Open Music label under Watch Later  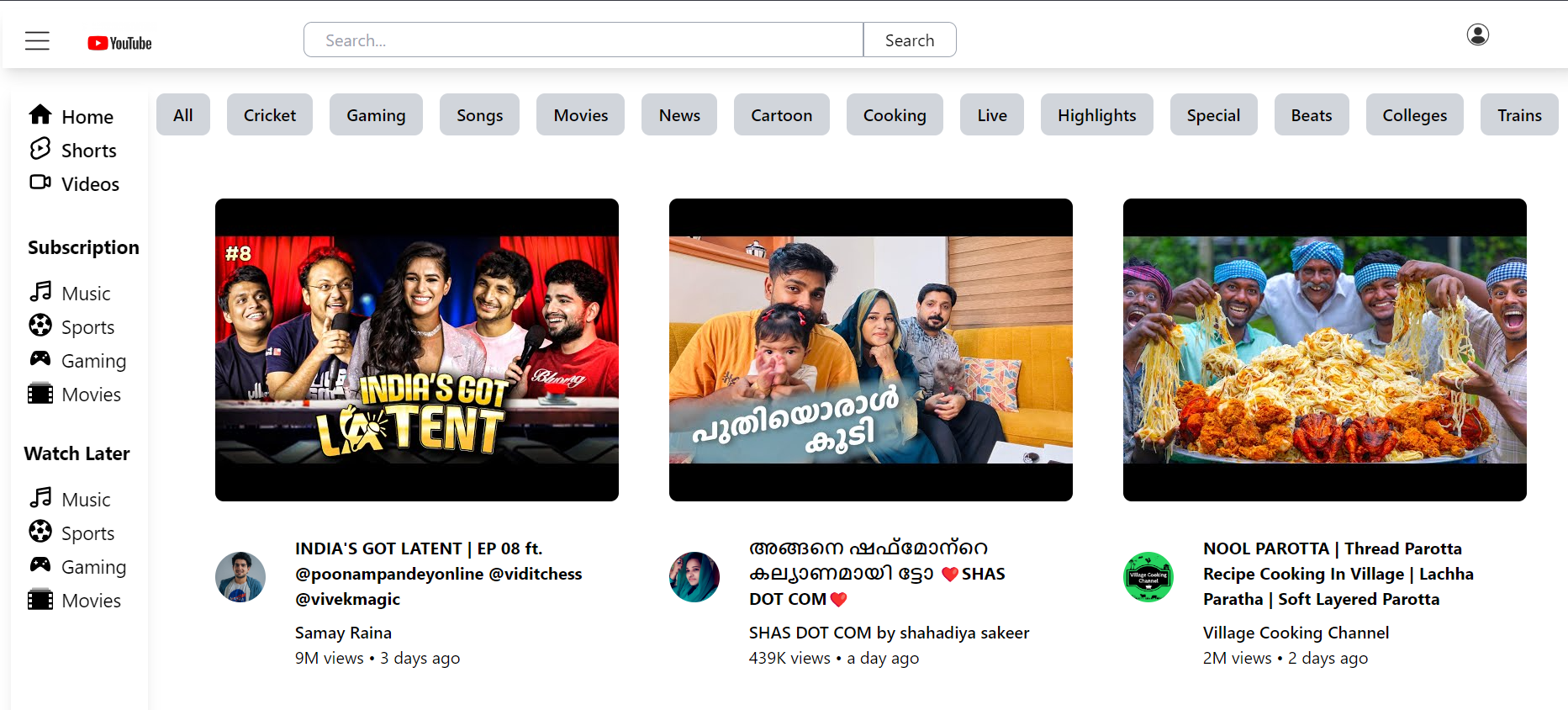tap(86, 500)
